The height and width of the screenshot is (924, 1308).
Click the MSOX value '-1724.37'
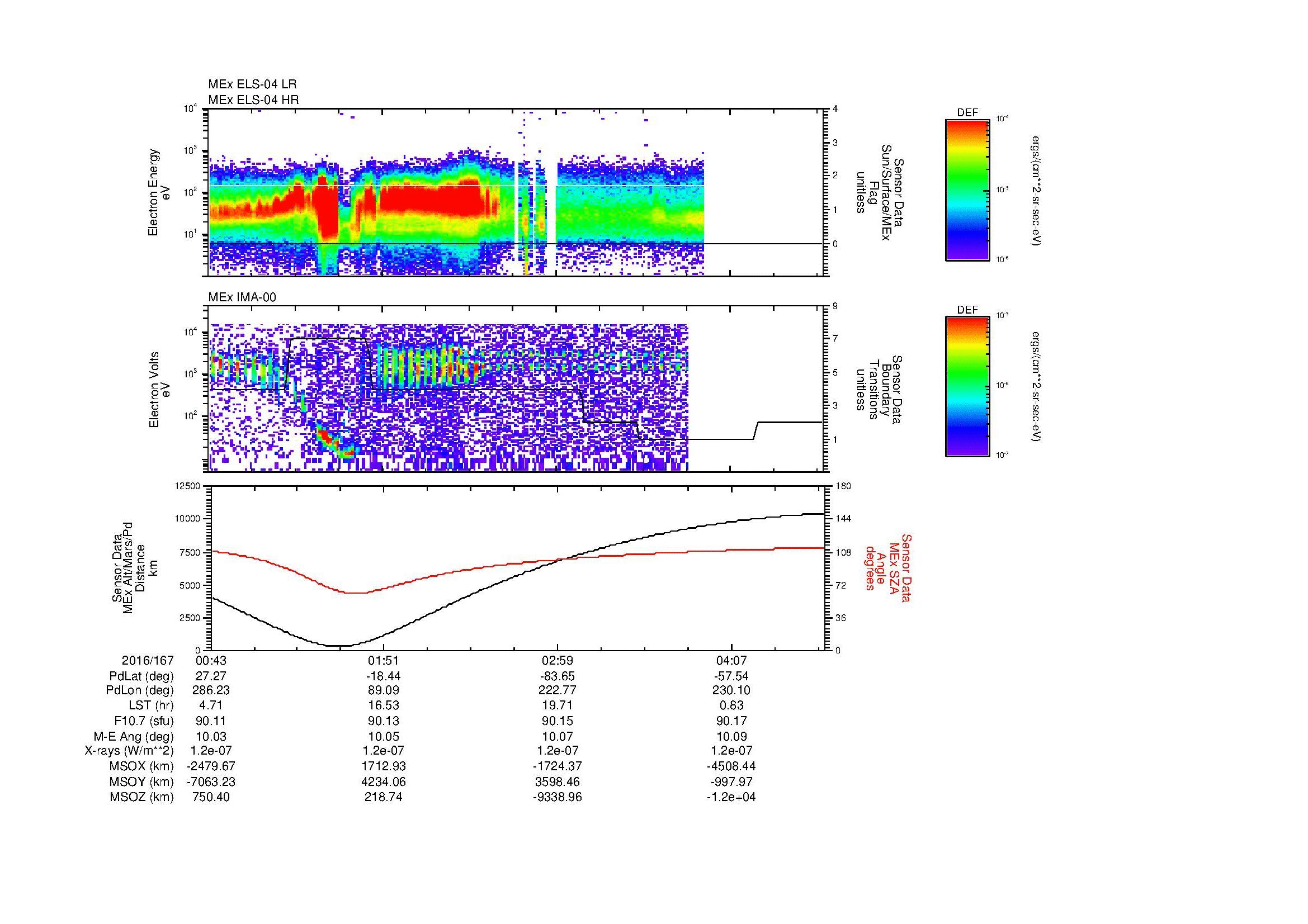557,766
